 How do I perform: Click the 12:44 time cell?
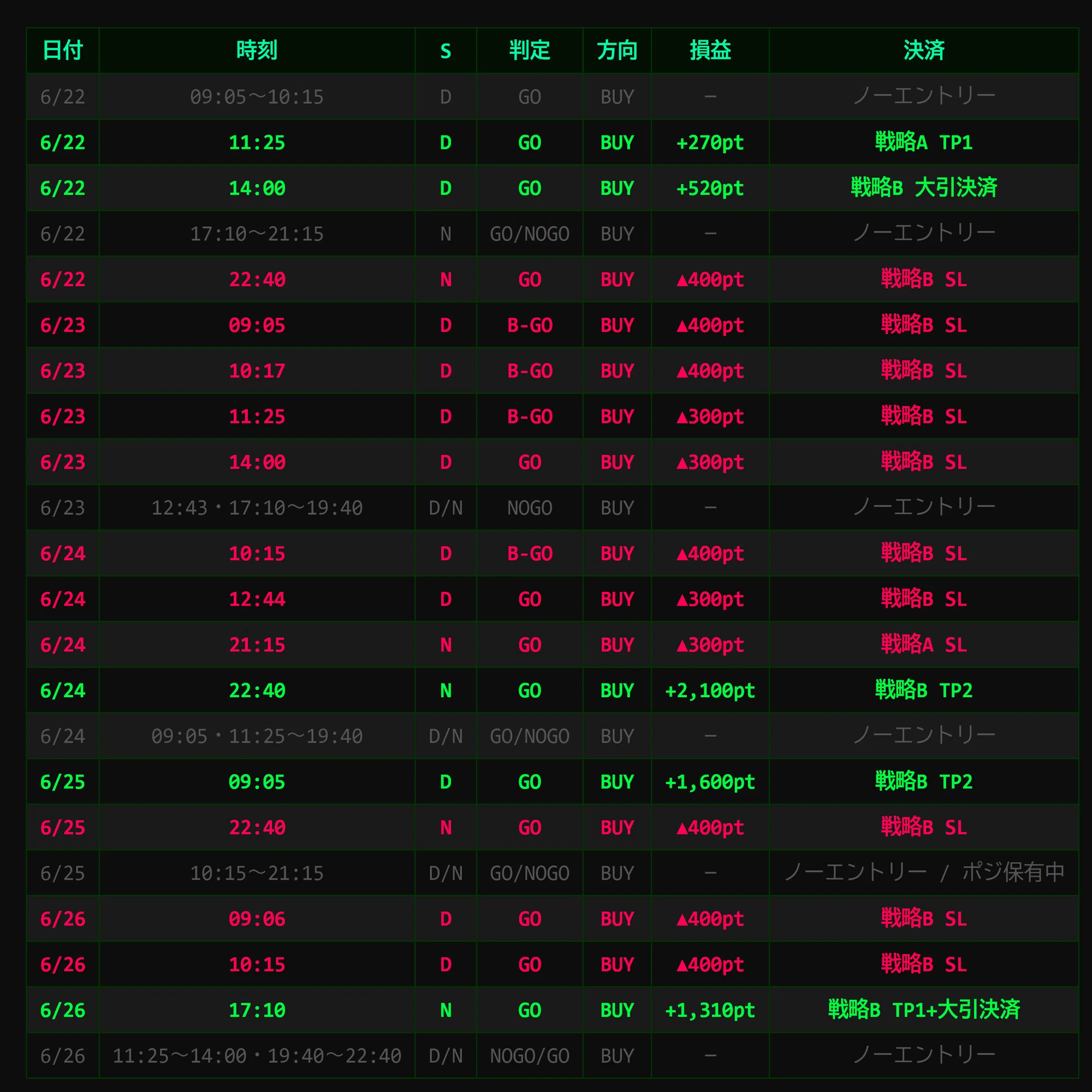(x=257, y=599)
